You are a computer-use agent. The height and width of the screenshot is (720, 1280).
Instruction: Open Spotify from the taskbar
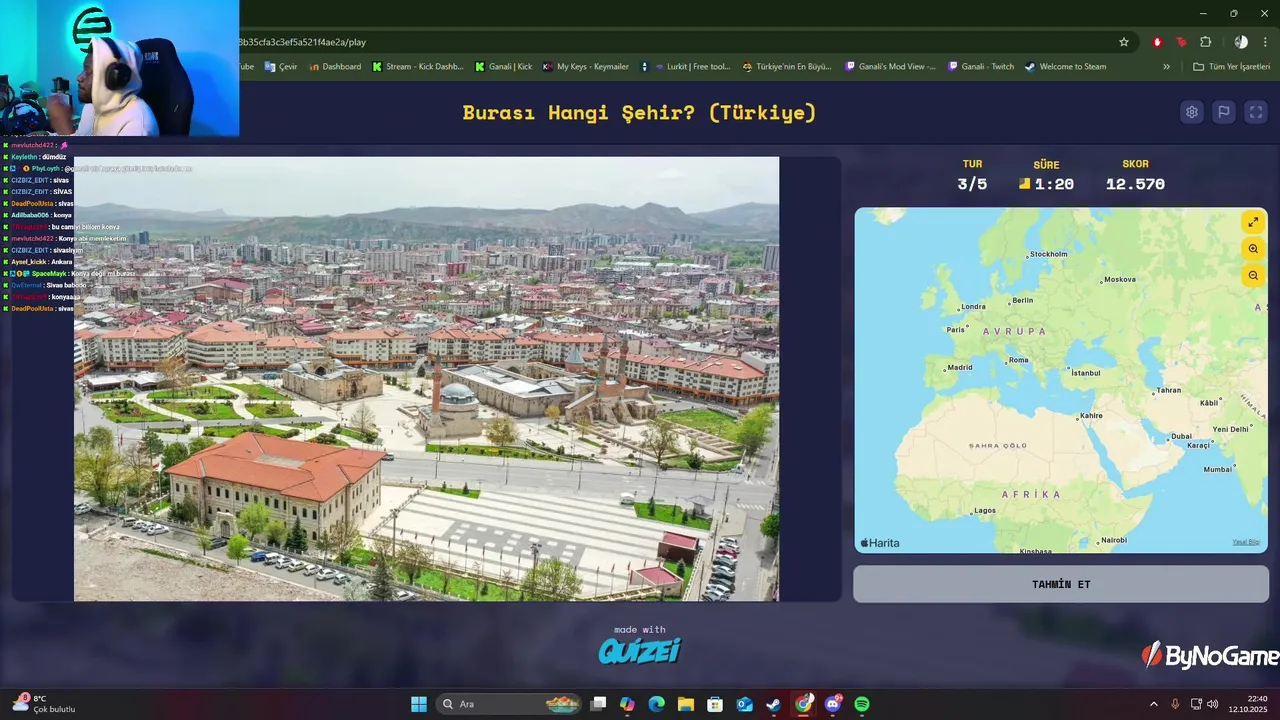(x=862, y=704)
